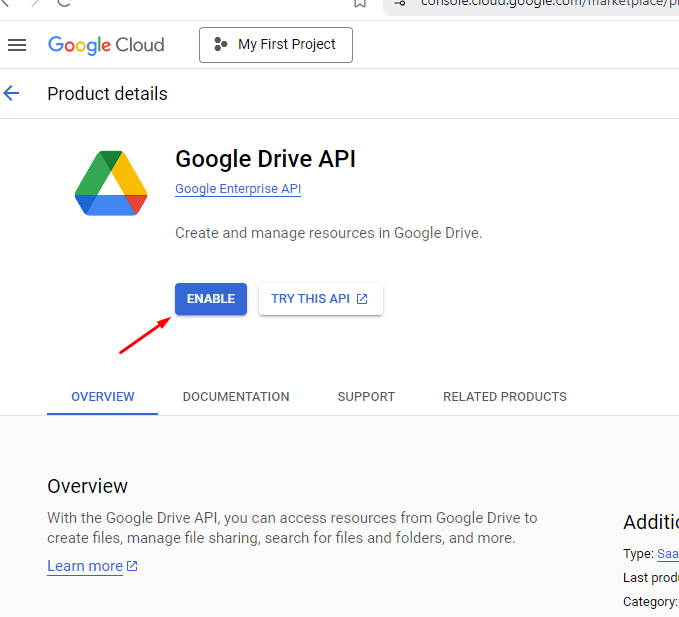
Task: Click the browser reload icon
Action: pos(64,3)
